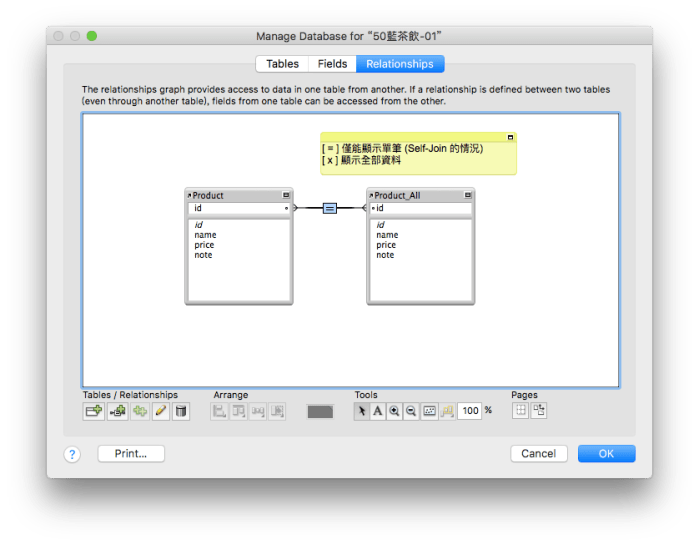Collapse the yellow text note
This screenshot has height=545, width=699.
coord(510,137)
